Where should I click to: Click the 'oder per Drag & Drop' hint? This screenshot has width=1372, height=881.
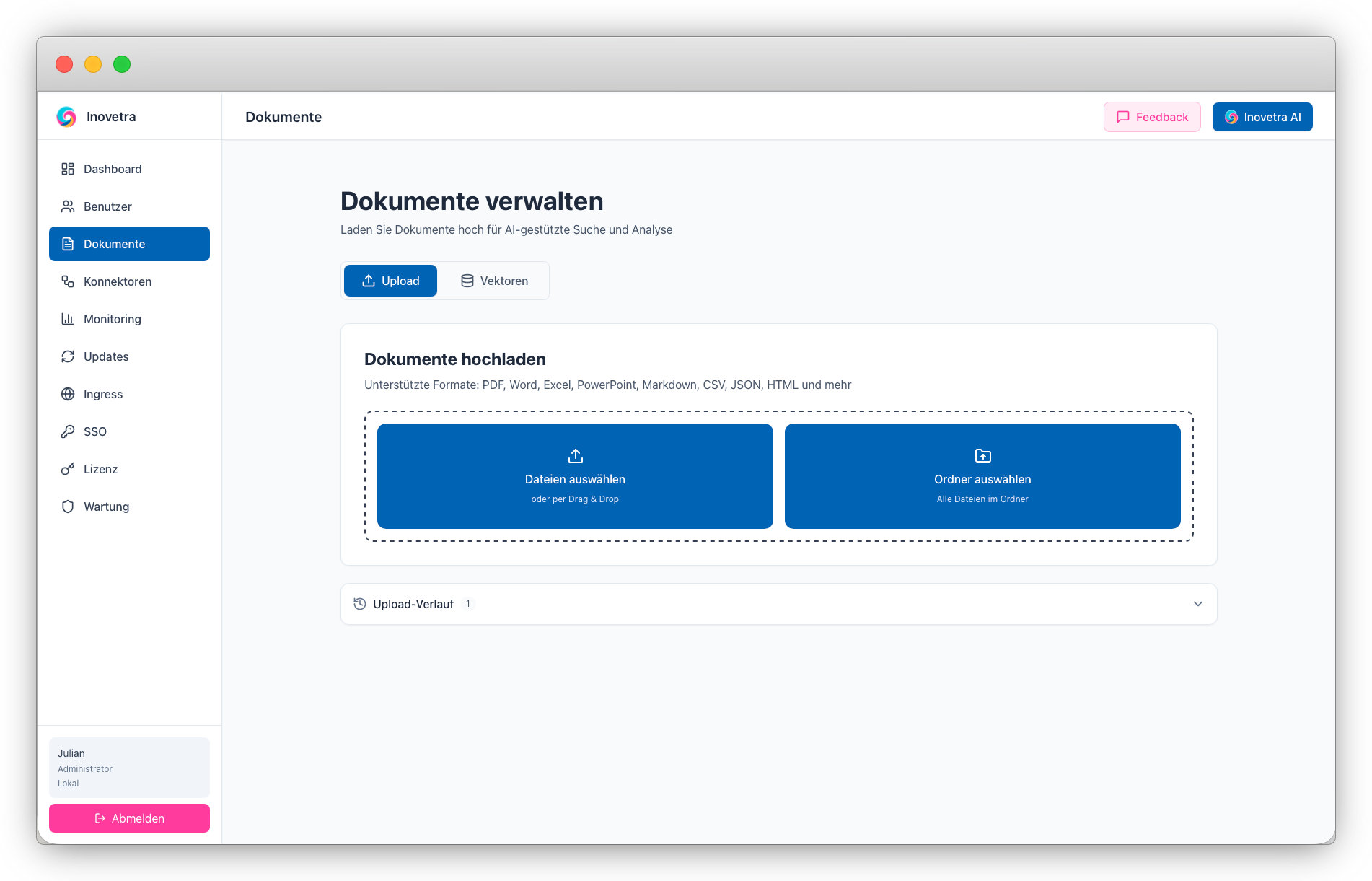tap(575, 499)
